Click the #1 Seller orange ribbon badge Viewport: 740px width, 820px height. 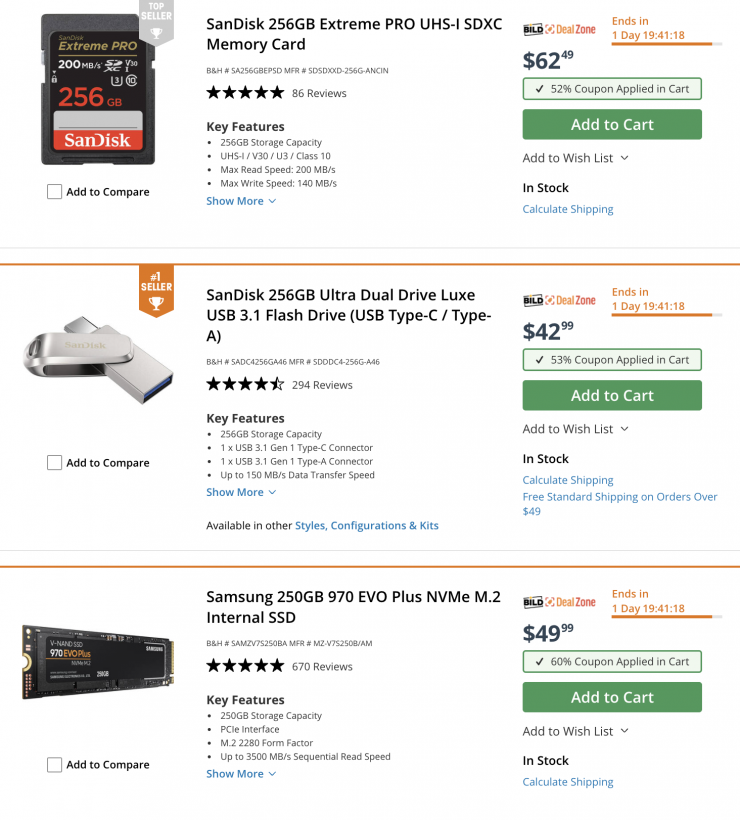pyautogui.click(x=156, y=290)
